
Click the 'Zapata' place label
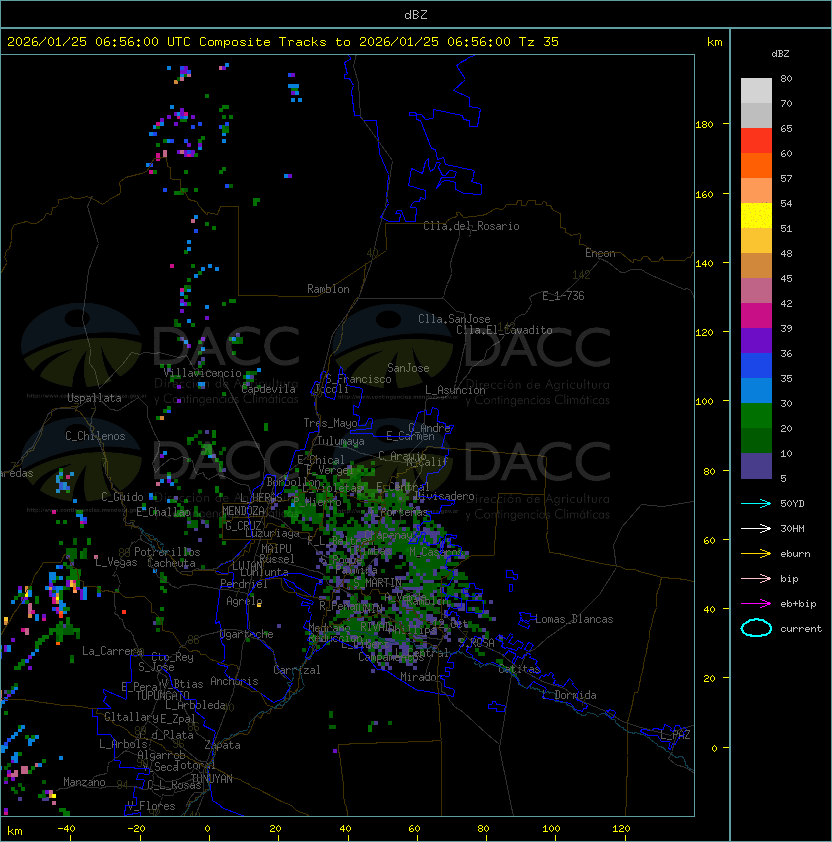click(x=222, y=745)
